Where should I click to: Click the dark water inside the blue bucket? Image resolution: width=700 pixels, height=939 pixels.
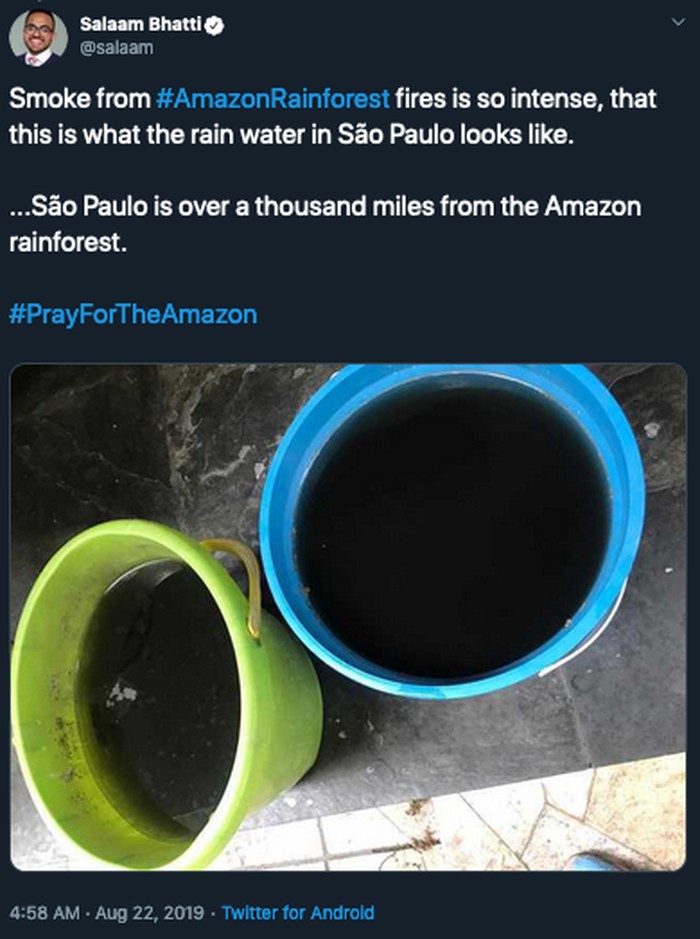pos(450,530)
